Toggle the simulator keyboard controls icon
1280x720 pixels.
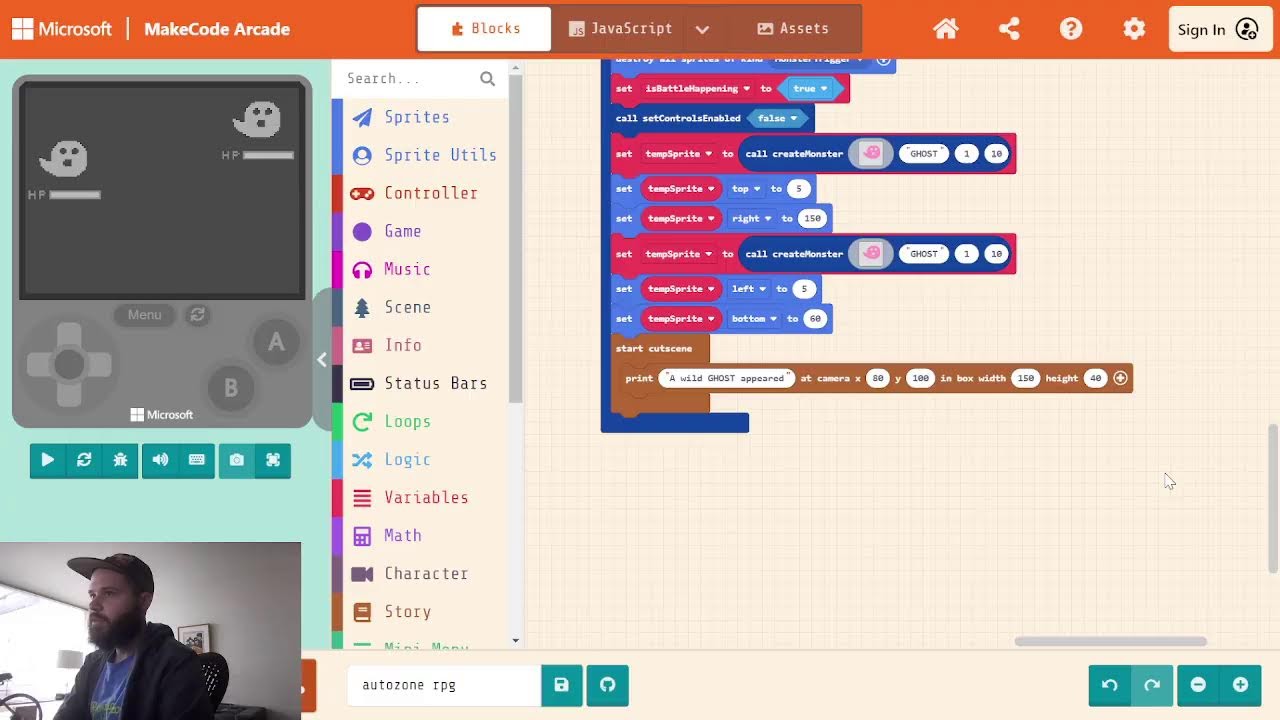tap(197, 460)
